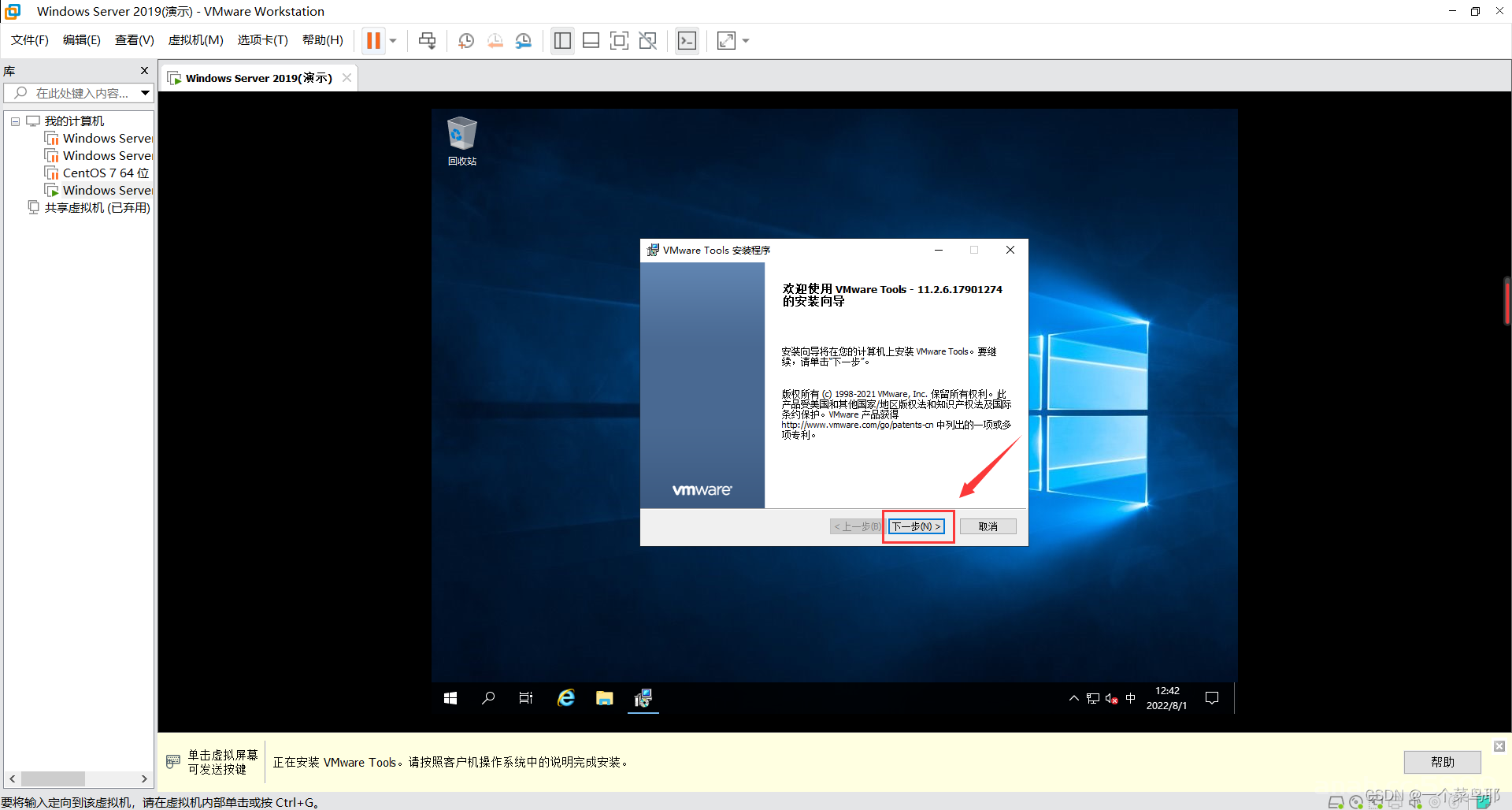
Task: Open the power options dropdown arrow
Action: tap(393, 40)
